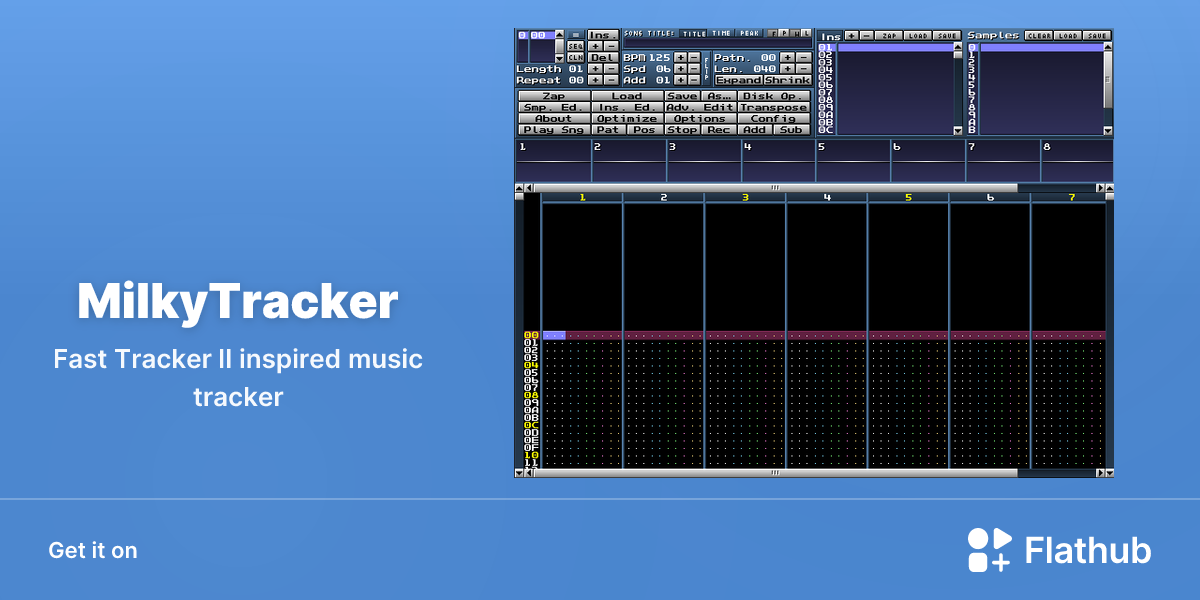Play from position with Pos

[x=645, y=129]
